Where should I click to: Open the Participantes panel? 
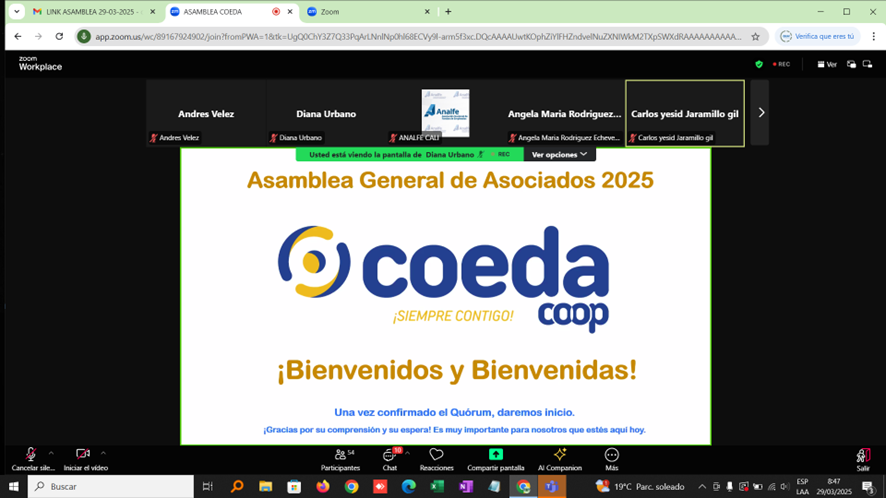pyautogui.click(x=340, y=455)
